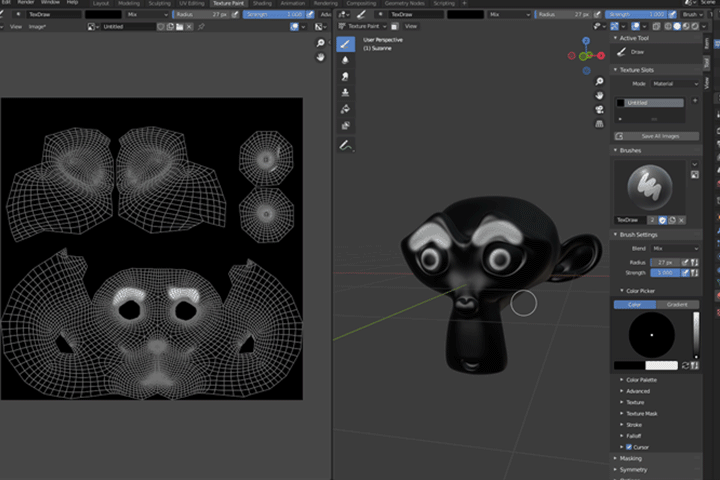Click the open image folder icon
The image size is (720, 480).
click(x=180, y=27)
